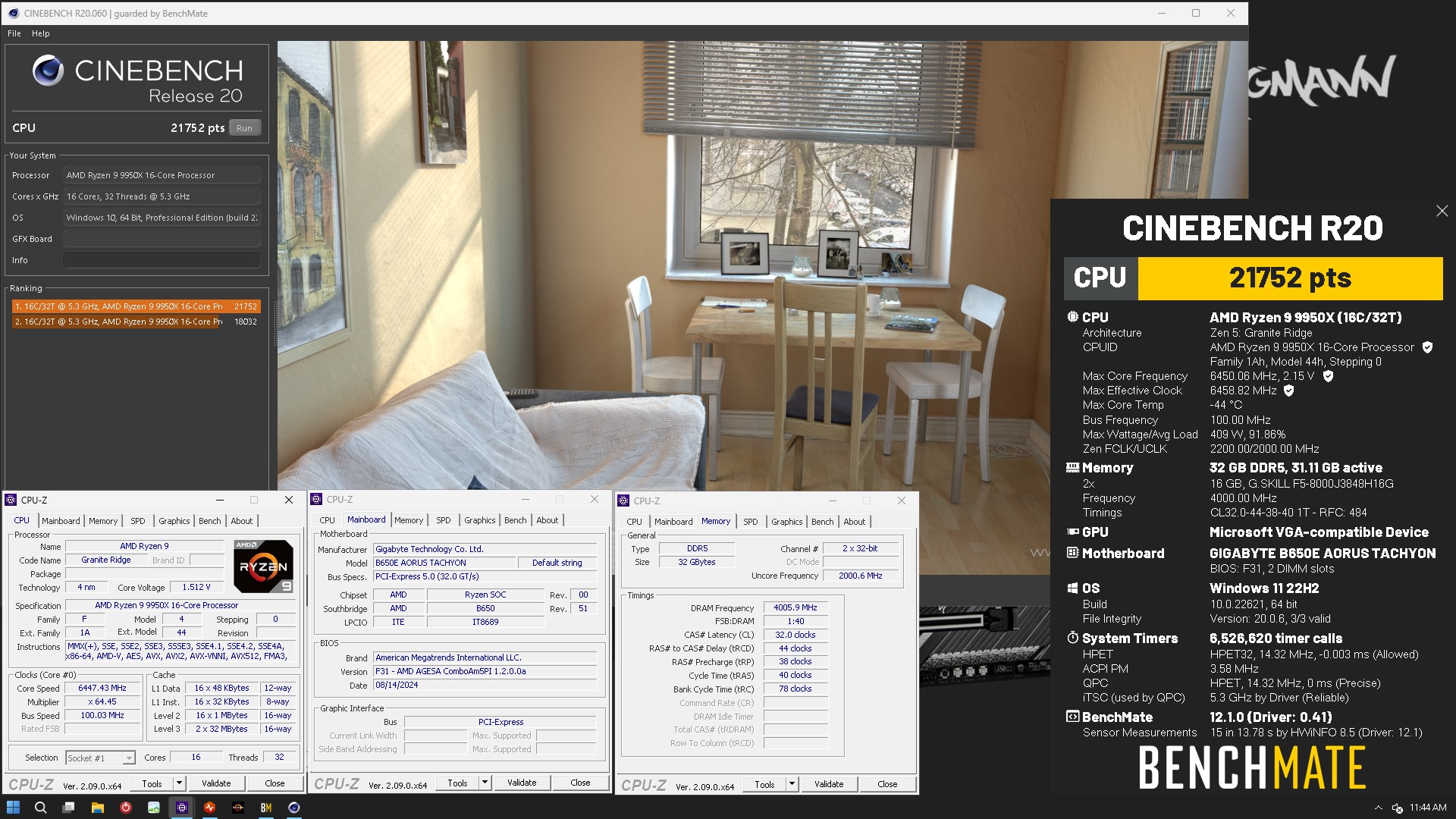Screen dimensions: 1456x819
Task: Click the CPU chip icon in BenchMate panel
Action: (x=1072, y=317)
